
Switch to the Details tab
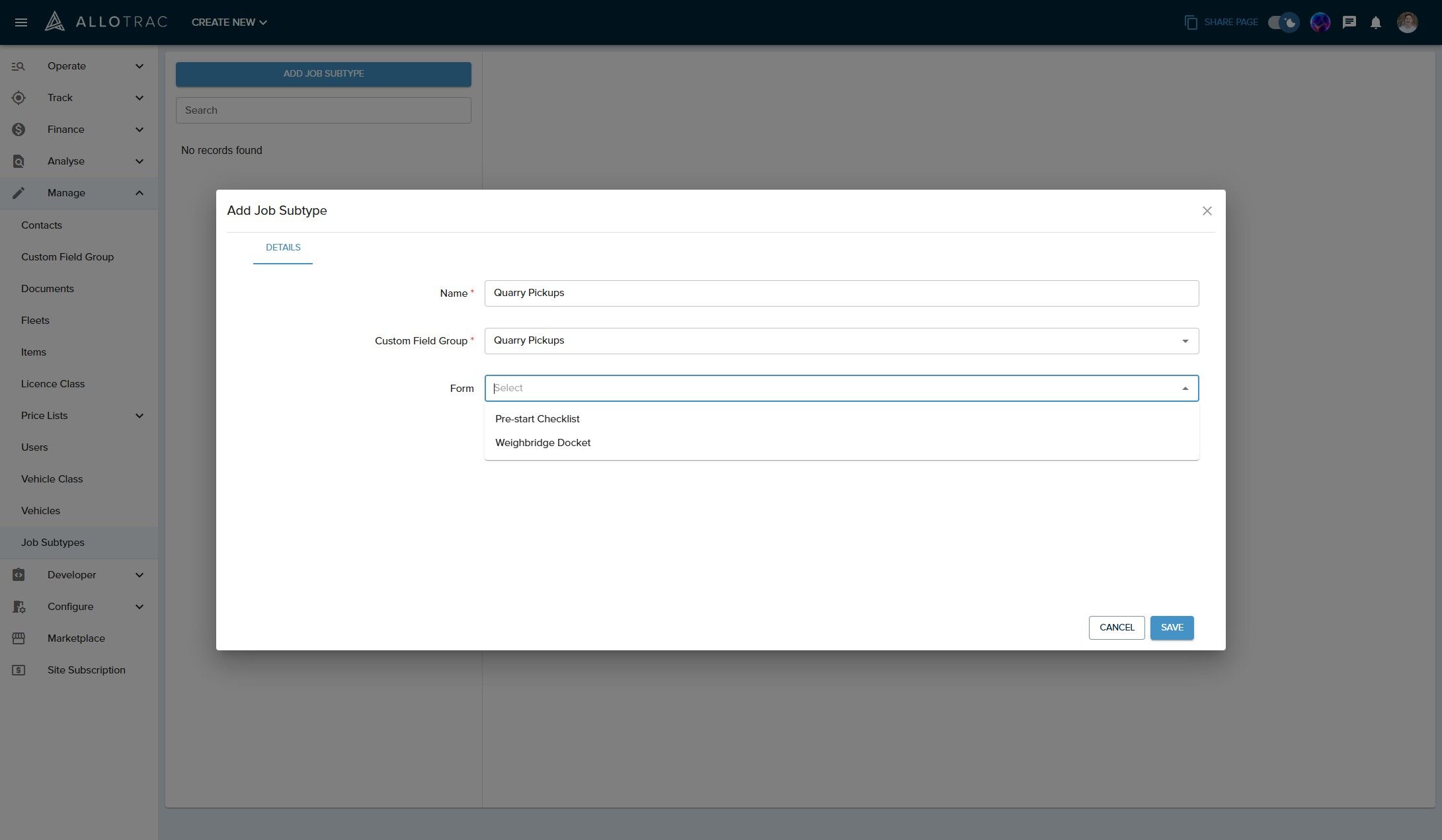pyautogui.click(x=283, y=248)
